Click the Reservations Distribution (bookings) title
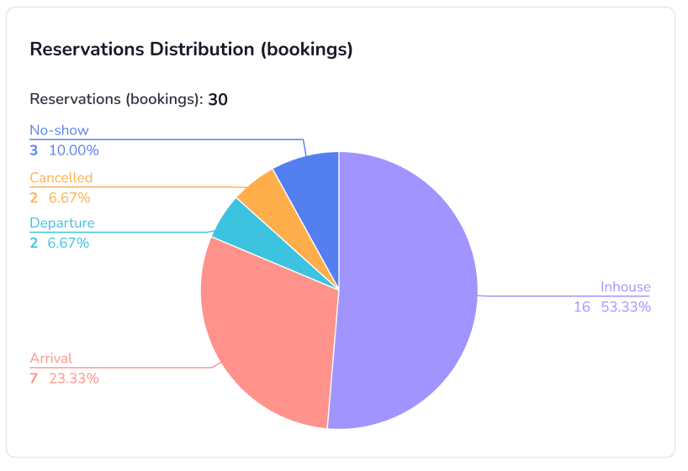This screenshot has height=471, width=688. [x=191, y=49]
